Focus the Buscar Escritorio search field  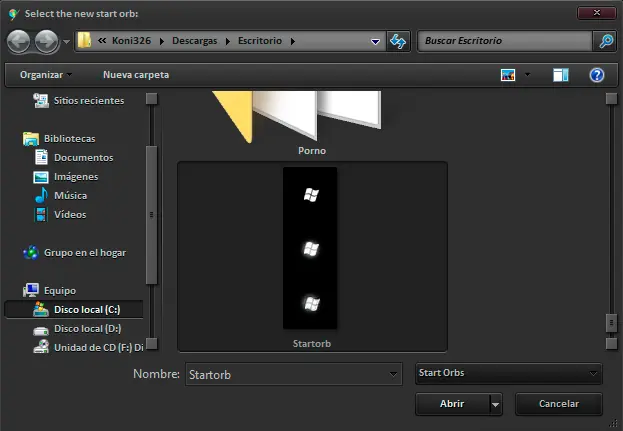[x=505, y=41]
